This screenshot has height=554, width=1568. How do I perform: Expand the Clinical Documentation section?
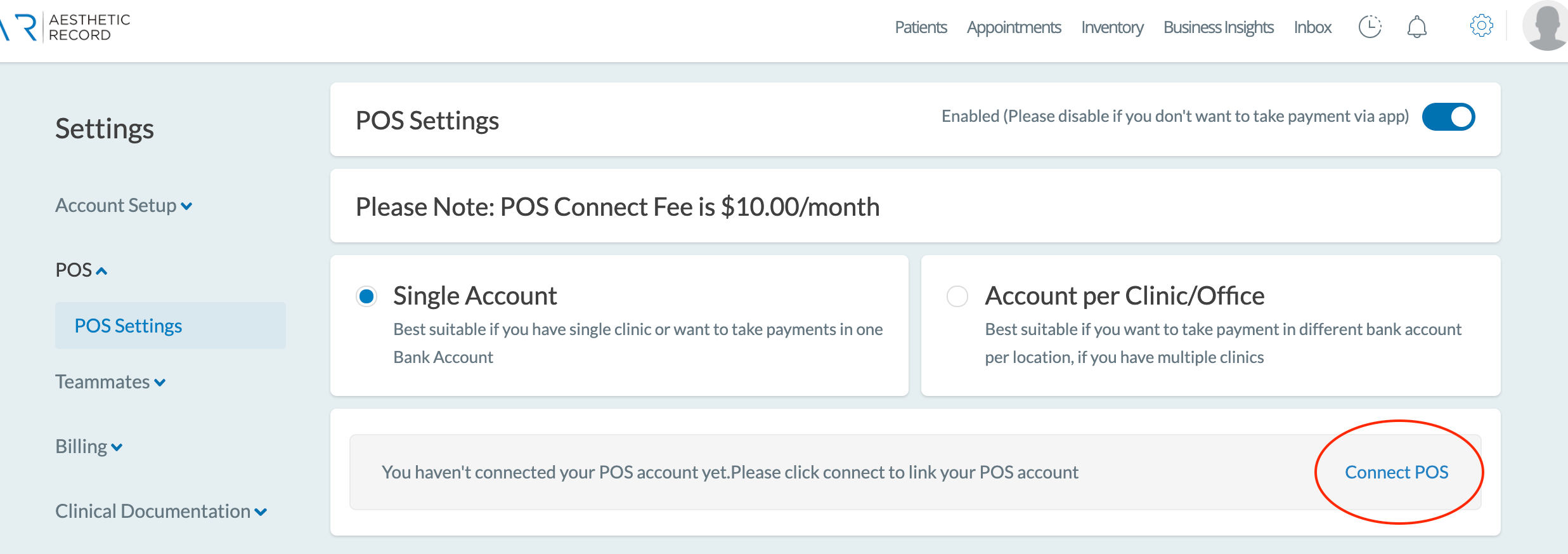pyautogui.click(x=161, y=511)
